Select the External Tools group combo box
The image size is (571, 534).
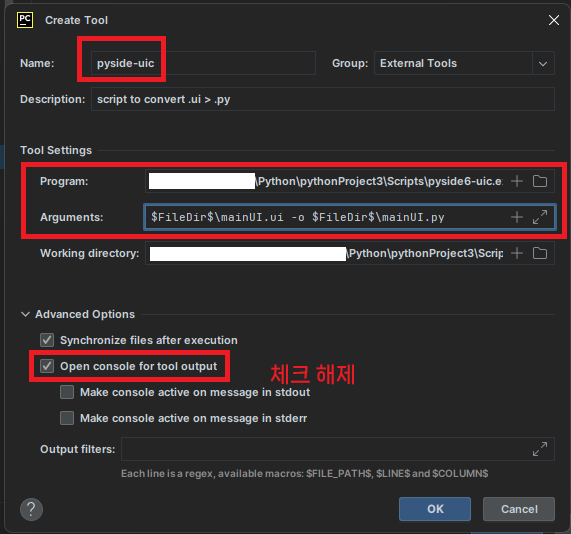[464, 63]
